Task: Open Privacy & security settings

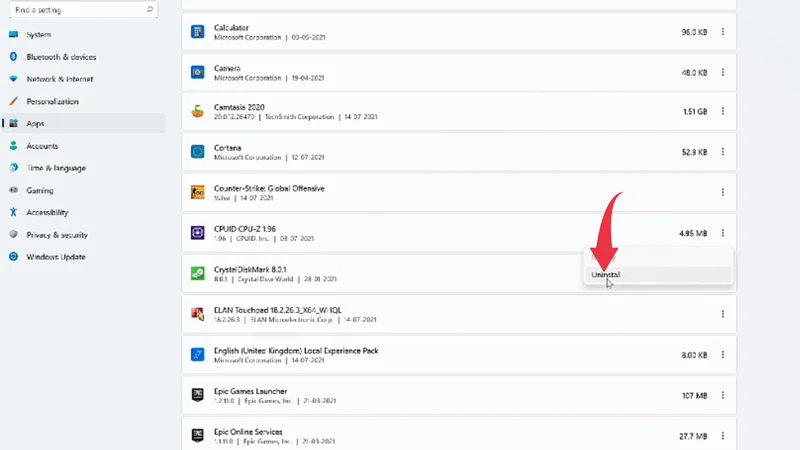Action: [x=58, y=234]
